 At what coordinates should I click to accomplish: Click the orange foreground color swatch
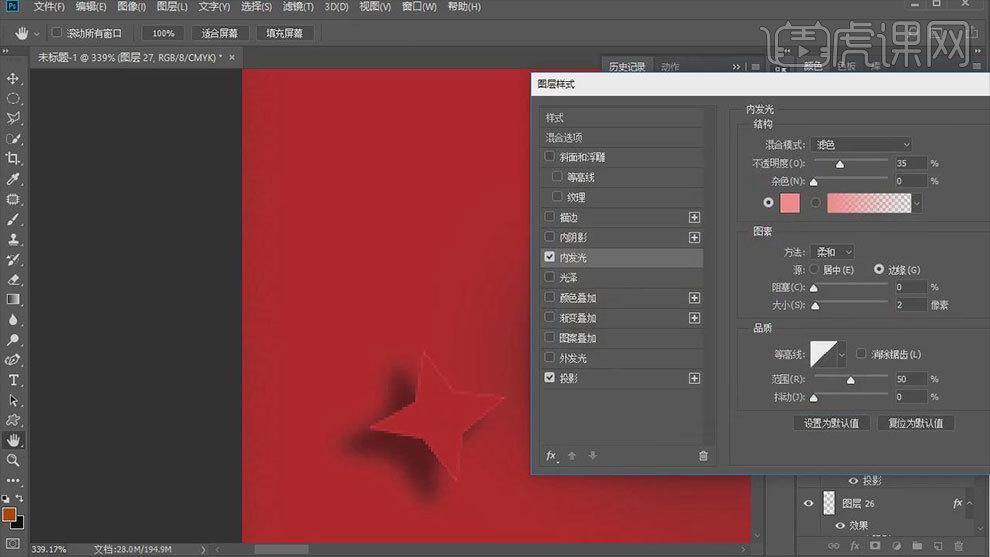[x=9, y=515]
